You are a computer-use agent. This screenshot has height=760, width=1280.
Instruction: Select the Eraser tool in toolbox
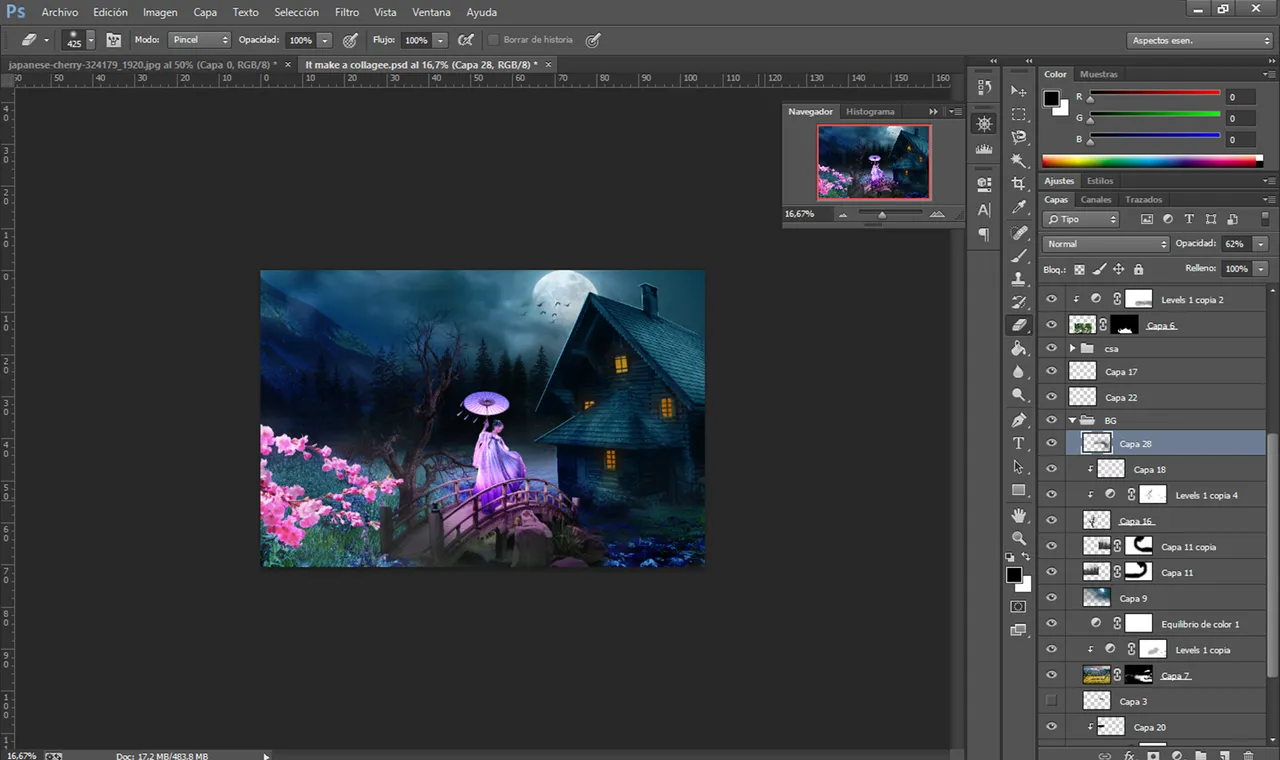1019,325
